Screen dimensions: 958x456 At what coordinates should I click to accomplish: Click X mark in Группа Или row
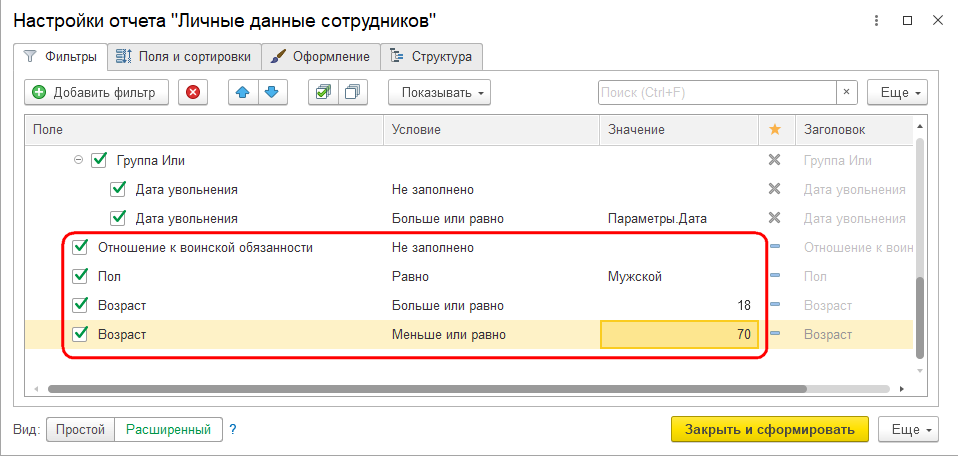click(x=774, y=161)
